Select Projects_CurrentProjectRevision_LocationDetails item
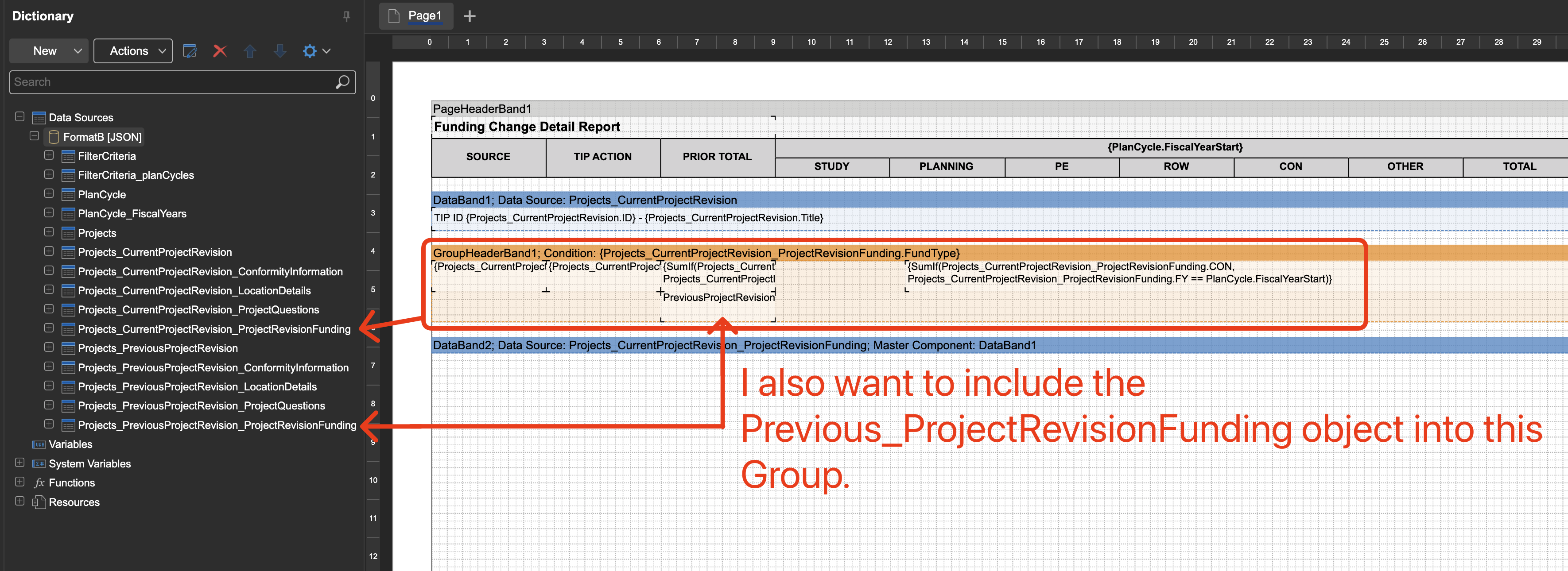Image resolution: width=1568 pixels, height=571 pixels. click(x=194, y=291)
